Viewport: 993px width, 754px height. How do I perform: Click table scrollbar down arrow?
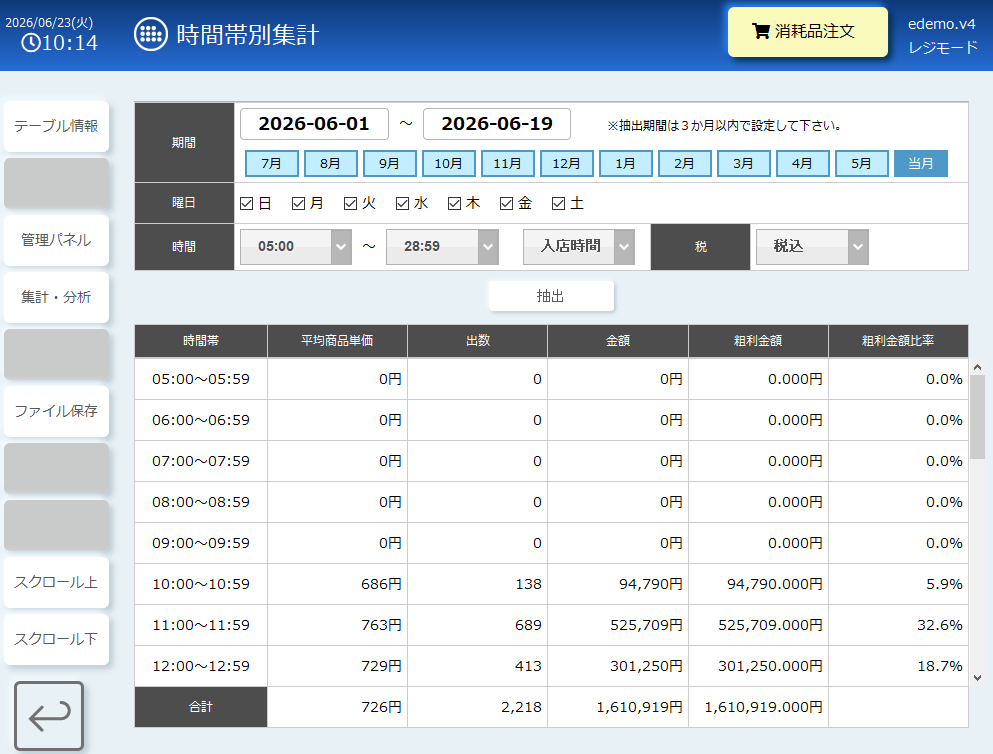tap(977, 677)
